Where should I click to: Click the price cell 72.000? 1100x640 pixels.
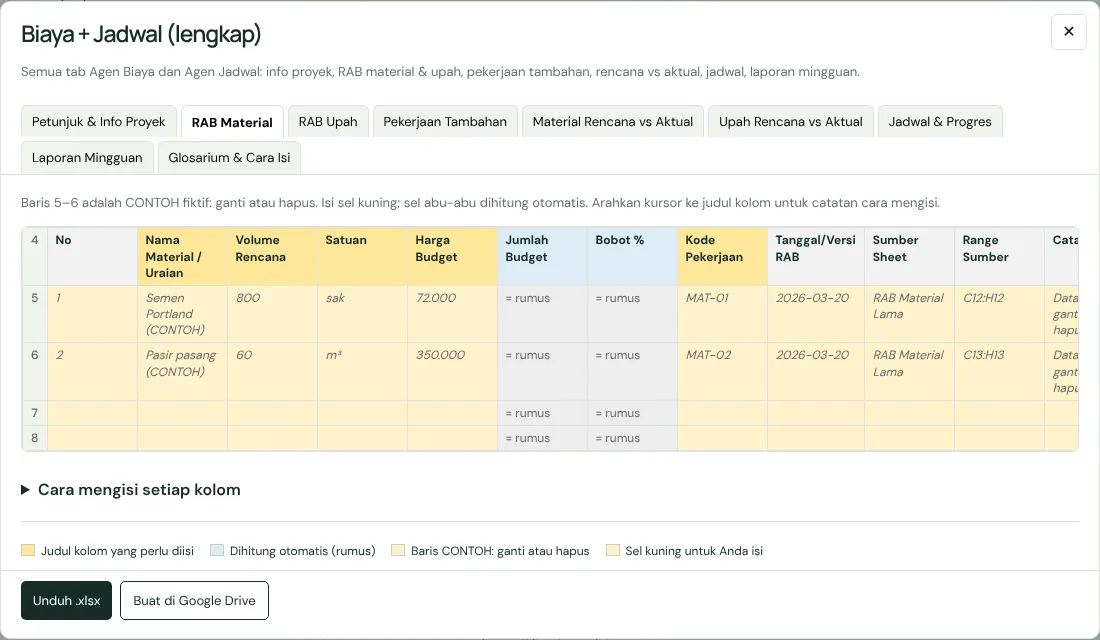[452, 314]
